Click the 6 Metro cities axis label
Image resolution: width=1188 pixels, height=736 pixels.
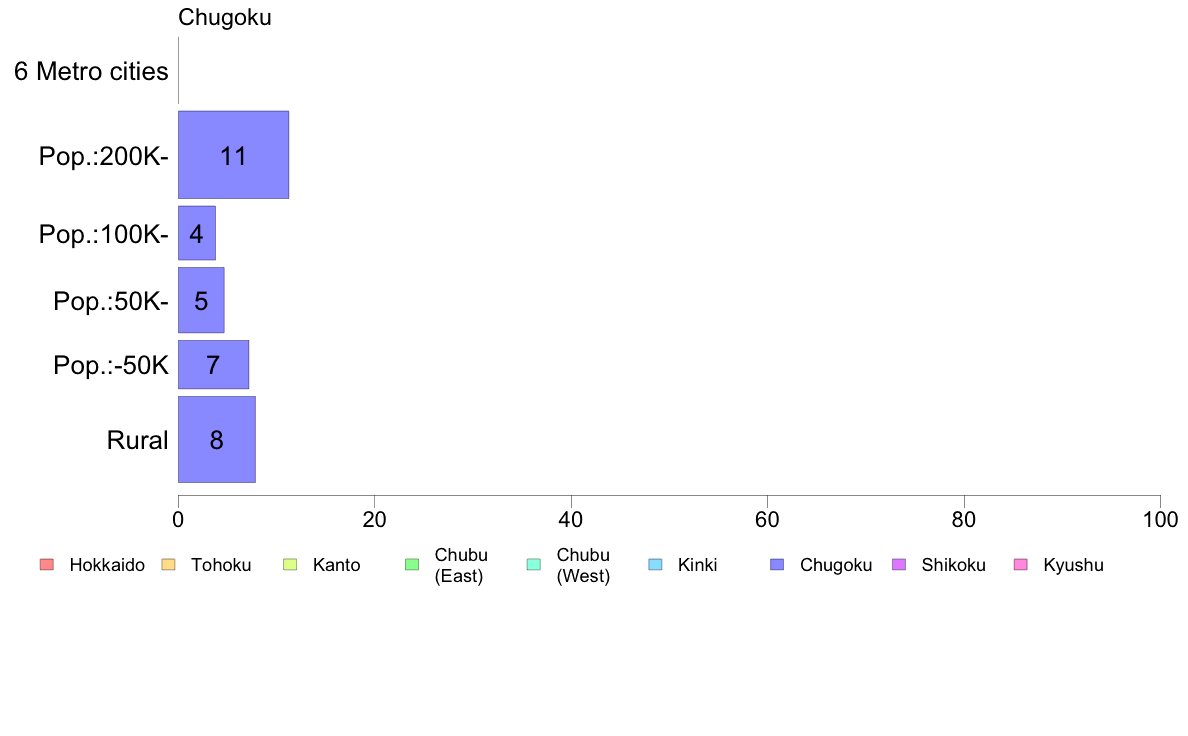click(x=91, y=71)
